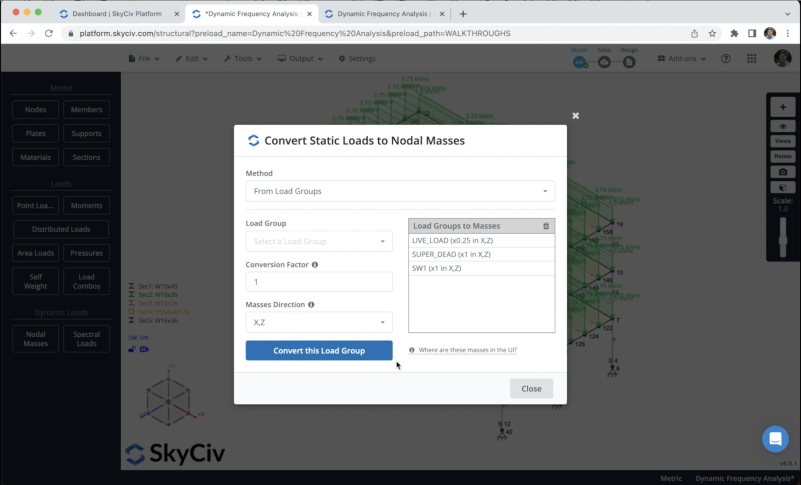Viewport: 801px width, 485px height.
Task: Open the Intercom chat bubble
Action: pos(775,439)
